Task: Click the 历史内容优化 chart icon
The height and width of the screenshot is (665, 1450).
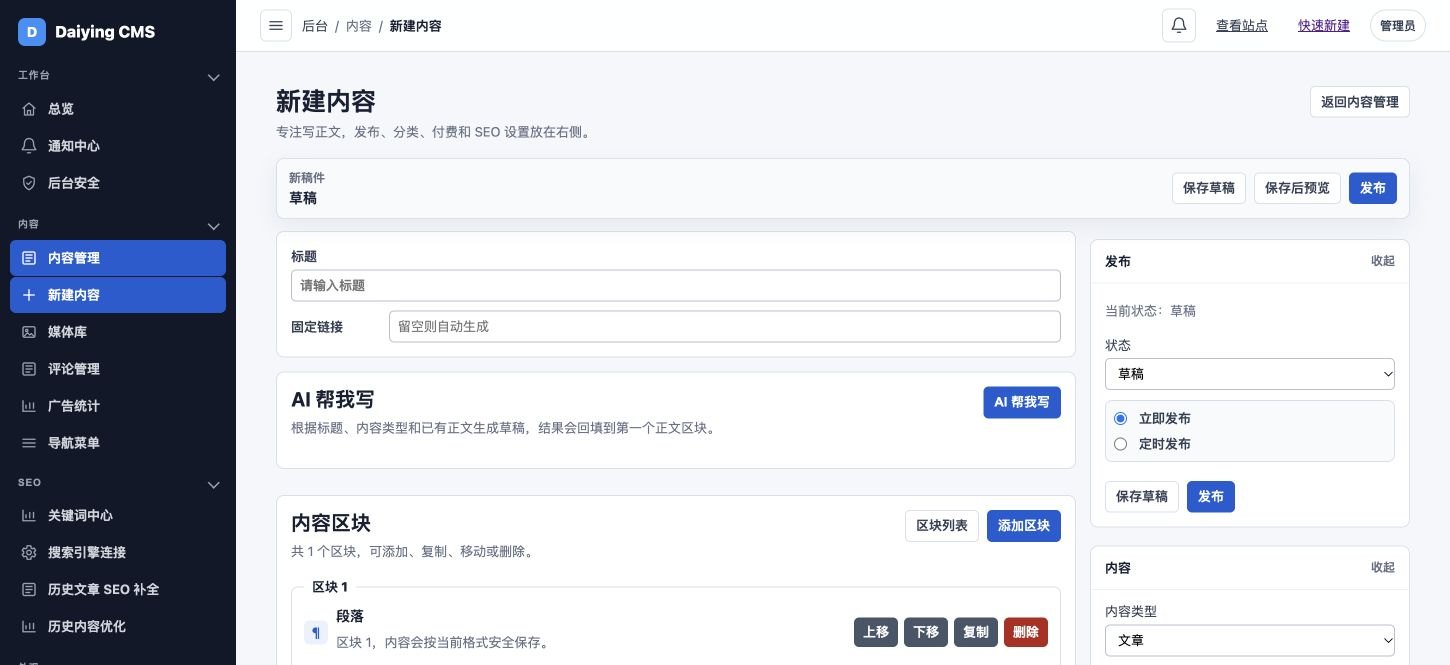Action: pos(29,627)
